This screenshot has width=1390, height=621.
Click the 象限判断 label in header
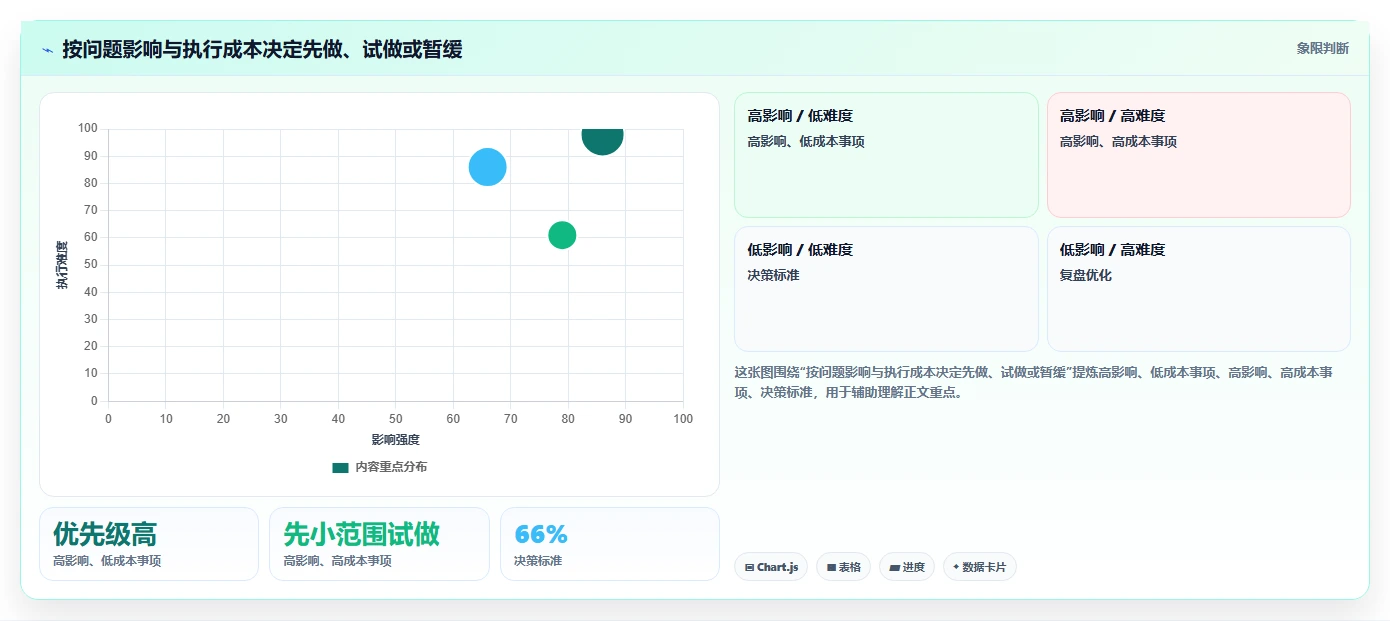coord(1323,48)
